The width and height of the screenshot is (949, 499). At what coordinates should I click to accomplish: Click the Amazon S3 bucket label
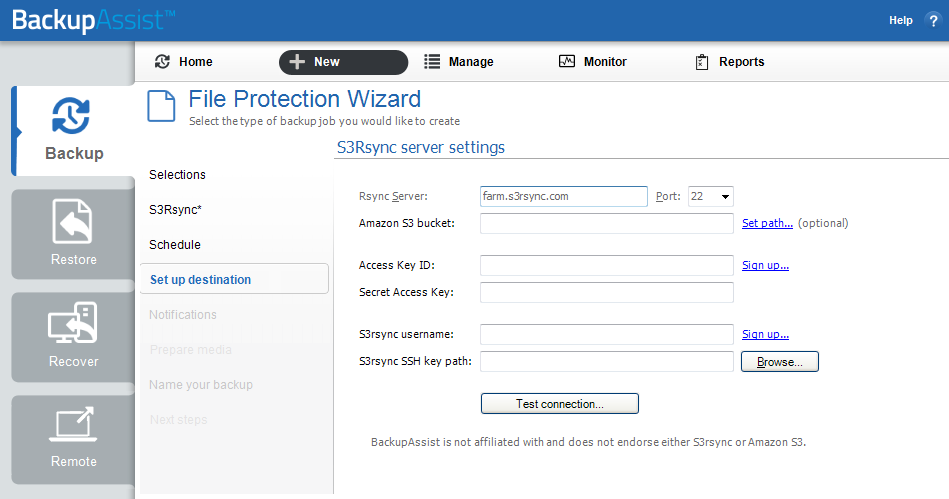click(x=407, y=223)
